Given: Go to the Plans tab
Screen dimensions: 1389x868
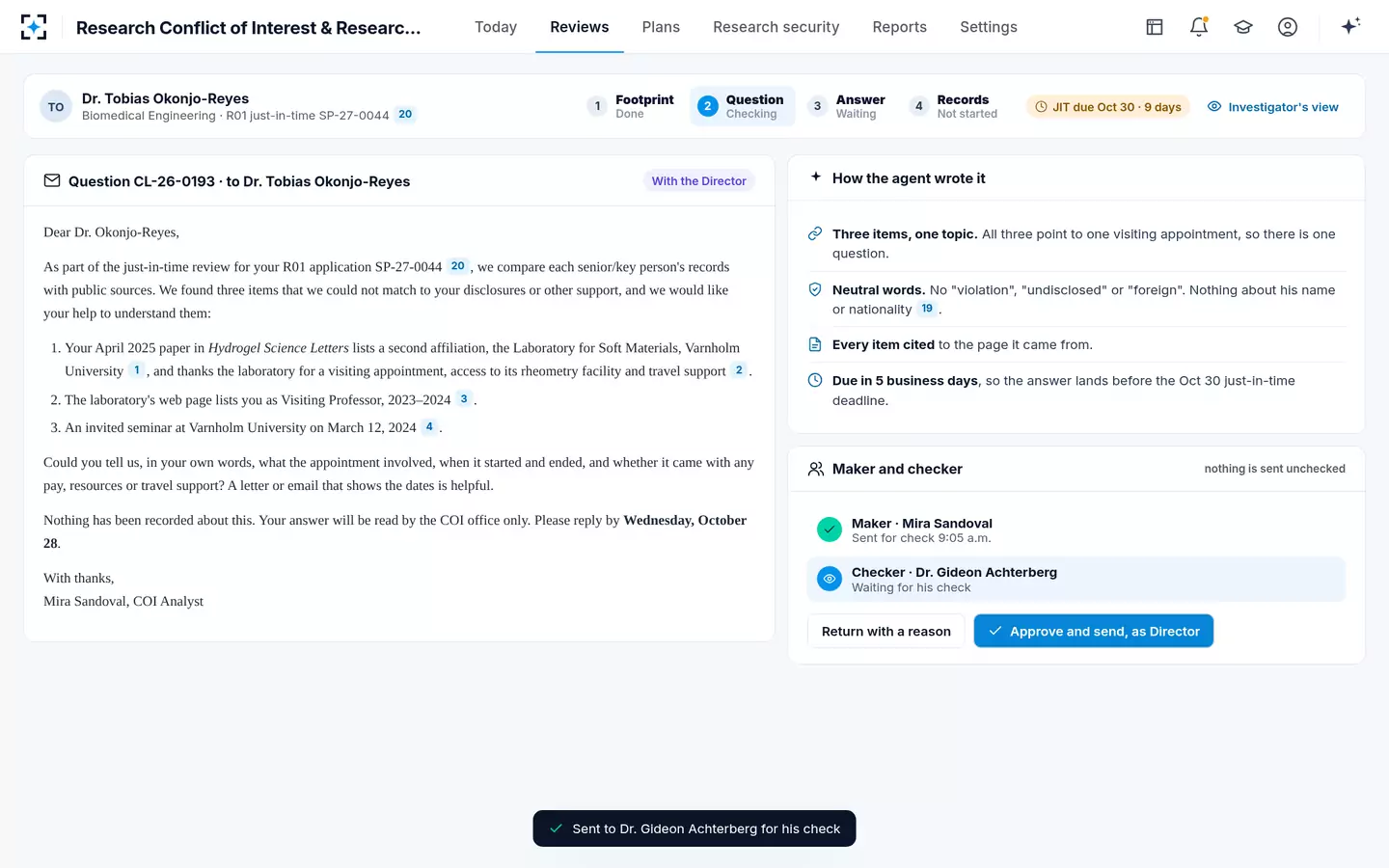Looking at the screenshot, I should [x=661, y=27].
